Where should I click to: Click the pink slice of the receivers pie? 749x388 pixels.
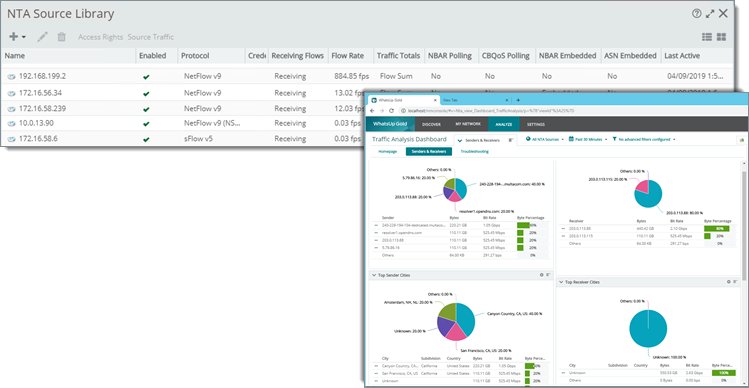point(642,186)
